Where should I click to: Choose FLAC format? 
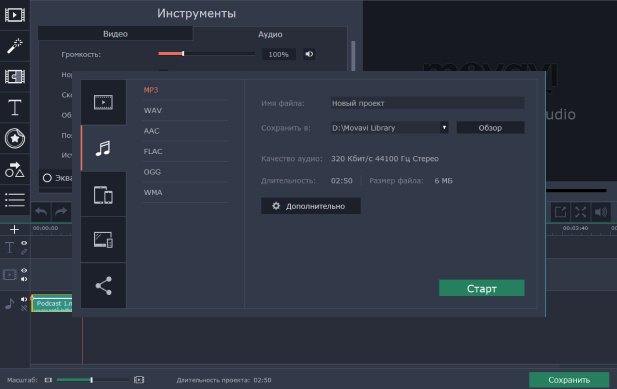(153, 151)
